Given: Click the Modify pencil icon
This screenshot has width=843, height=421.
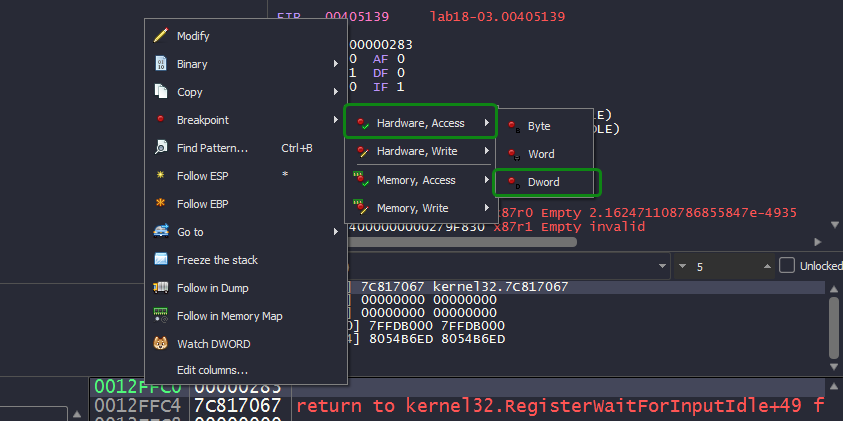Looking at the screenshot, I should (160, 36).
